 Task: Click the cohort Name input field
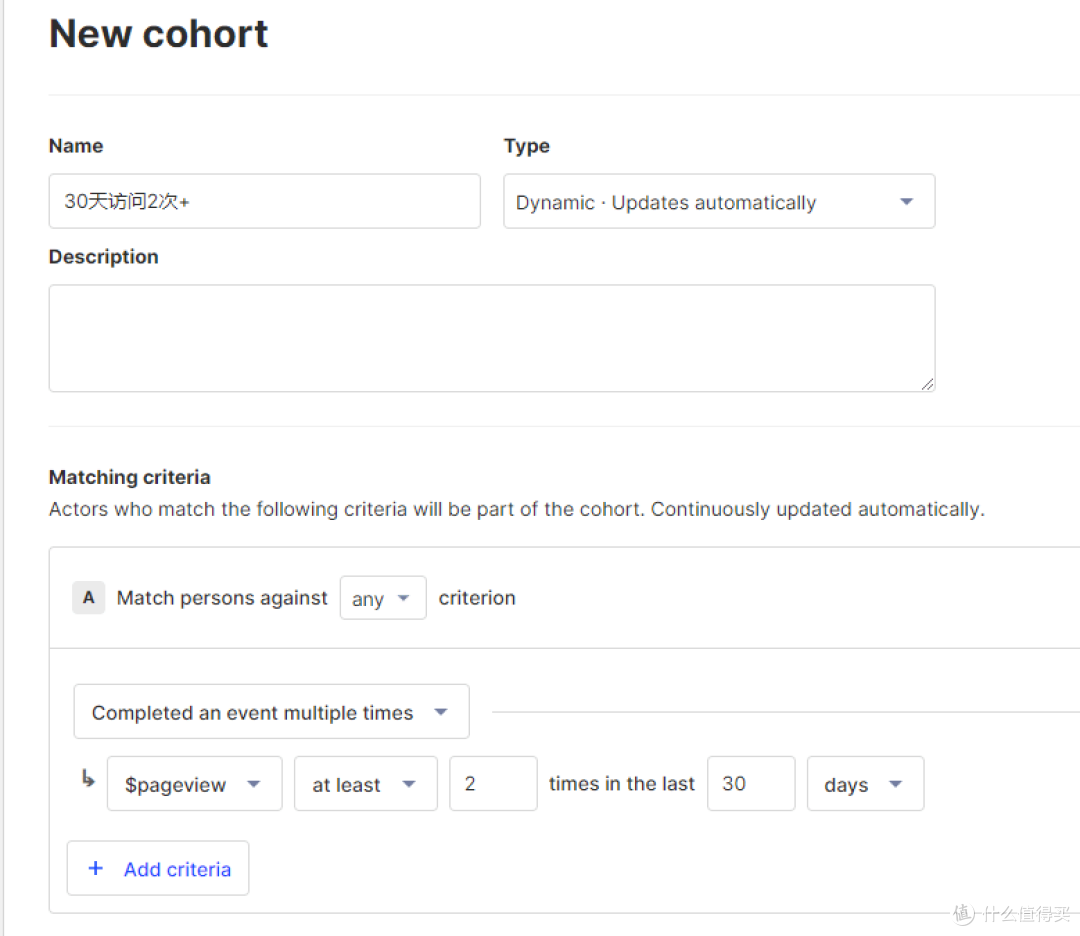[264, 202]
